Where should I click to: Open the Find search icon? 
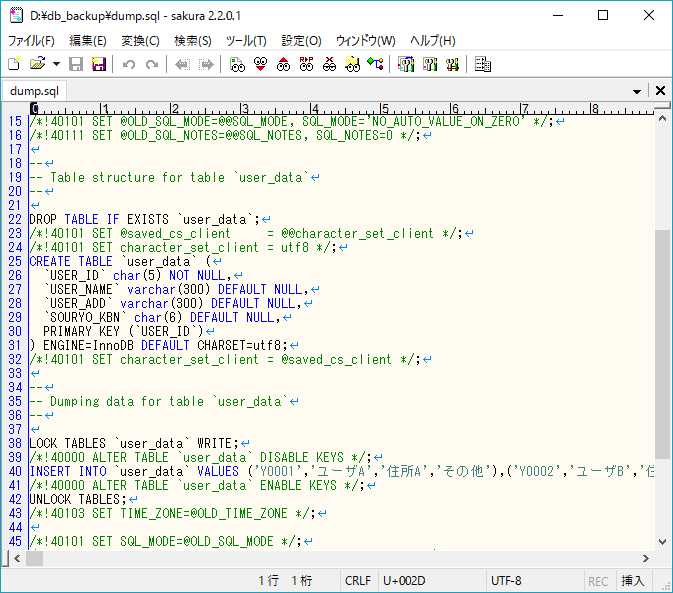click(237, 64)
